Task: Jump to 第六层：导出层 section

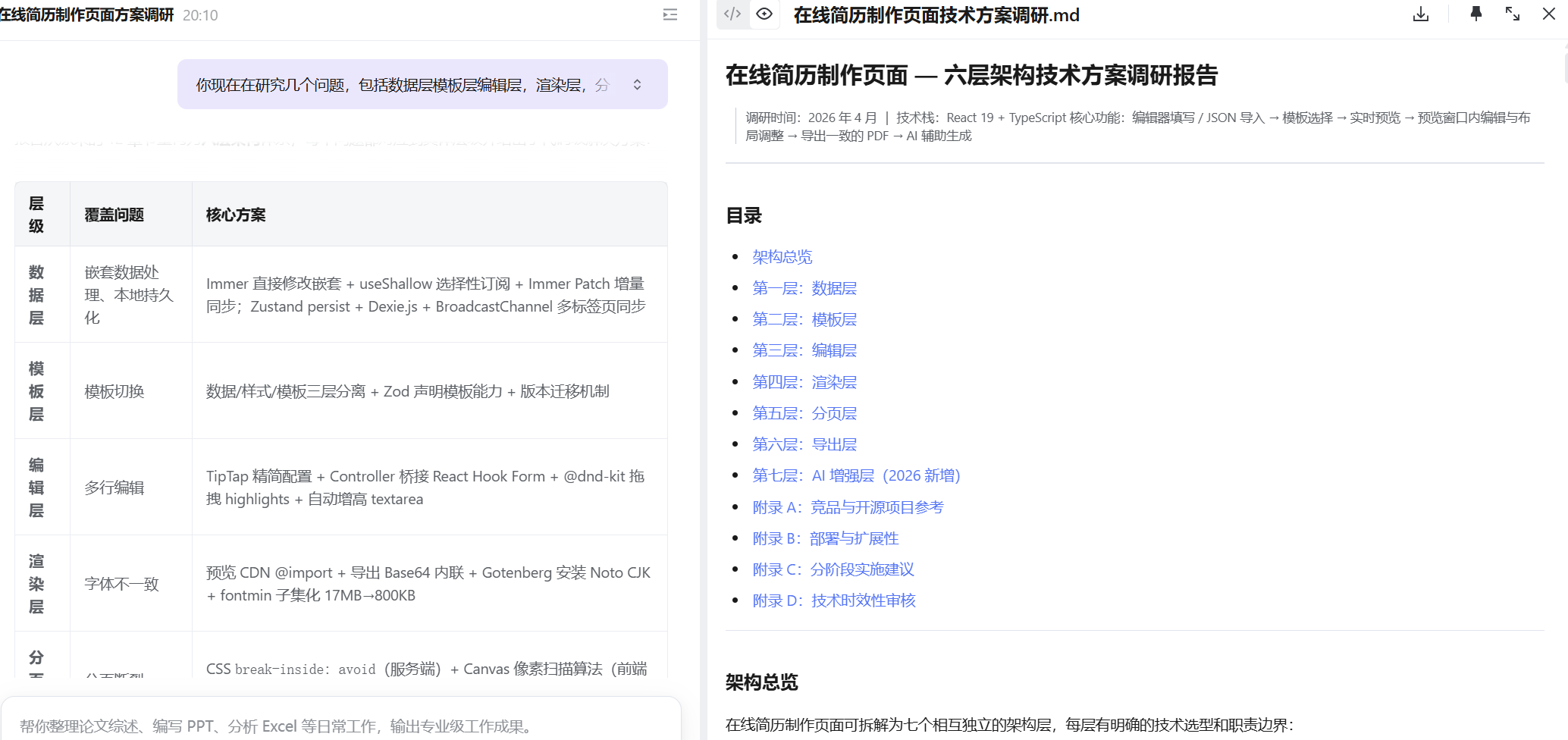Action: coord(804,444)
